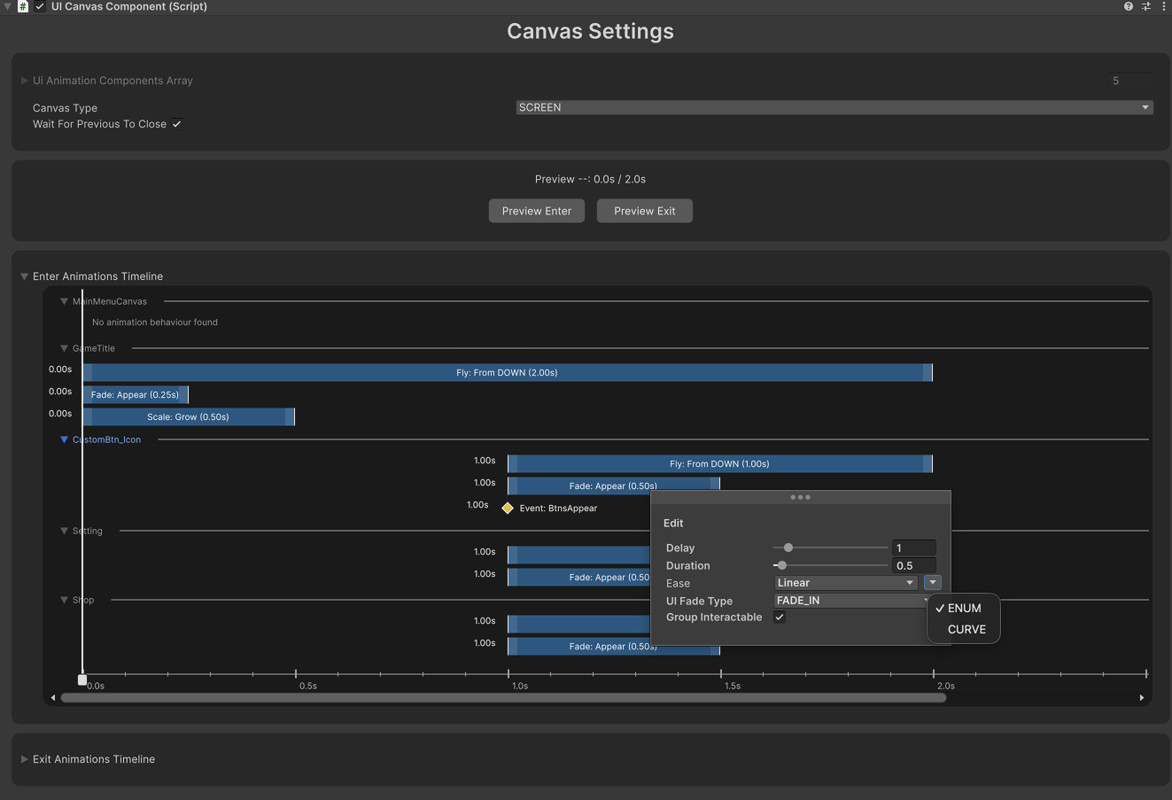Viewport: 1172px width, 800px height.
Task: Expand Ui Animation Components Array
Action: pyautogui.click(x=25, y=81)
